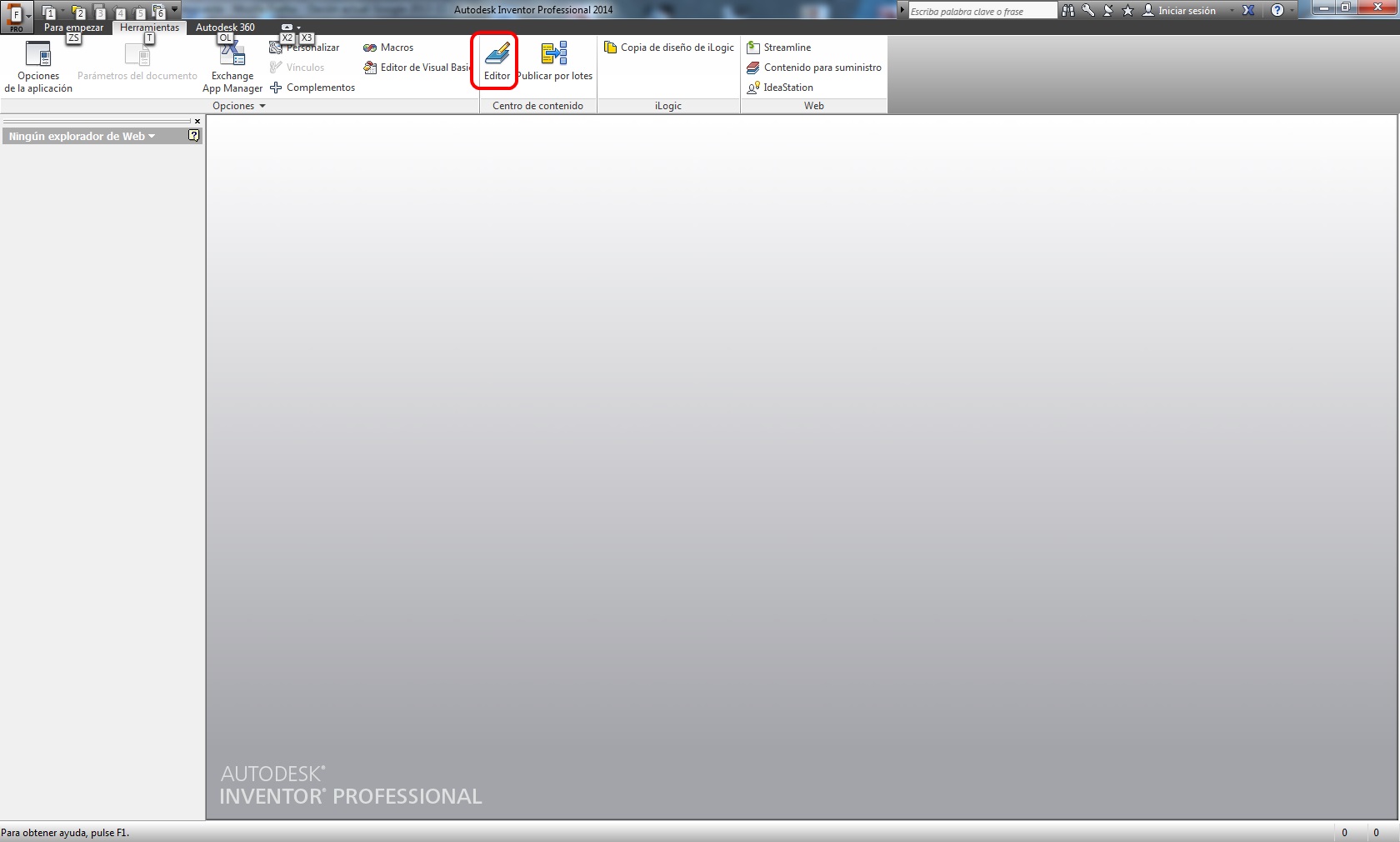1400x842 pixels.
Task: Collapse search box with left arrow toggle
Action: pos(902,11)
